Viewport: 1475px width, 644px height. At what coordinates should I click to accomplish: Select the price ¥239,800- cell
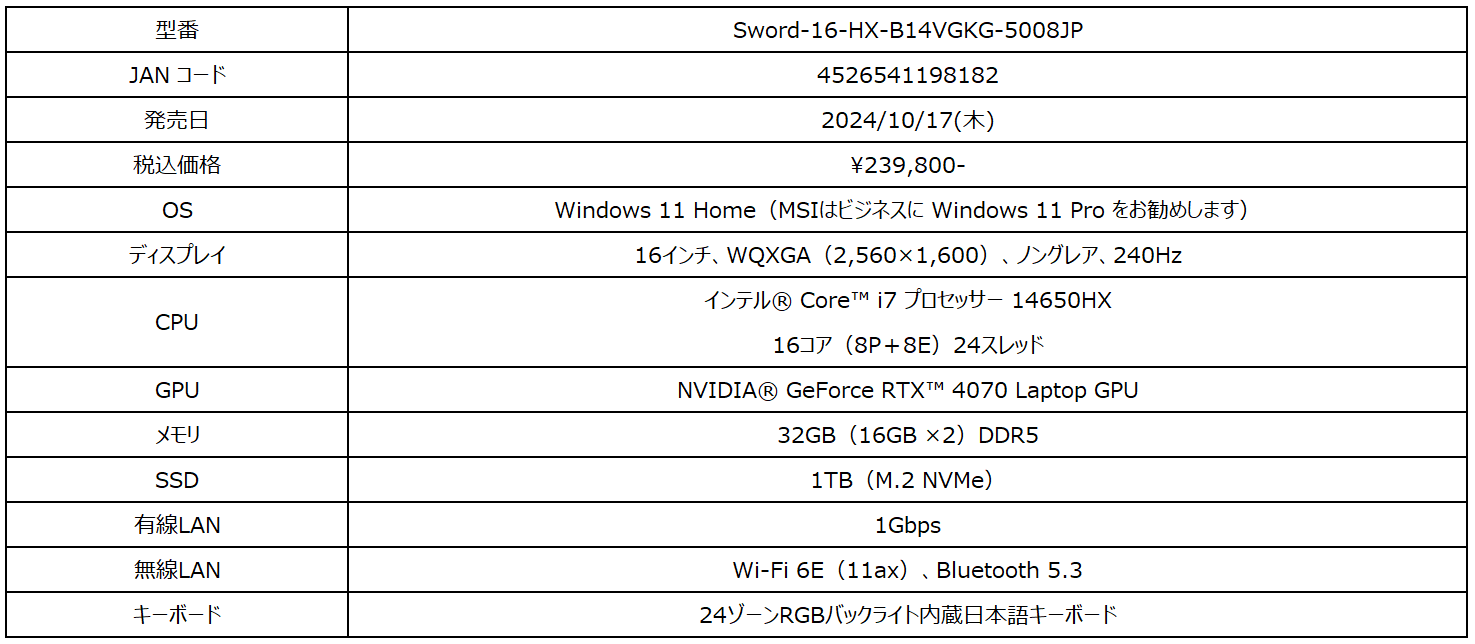tap(908, 165)
